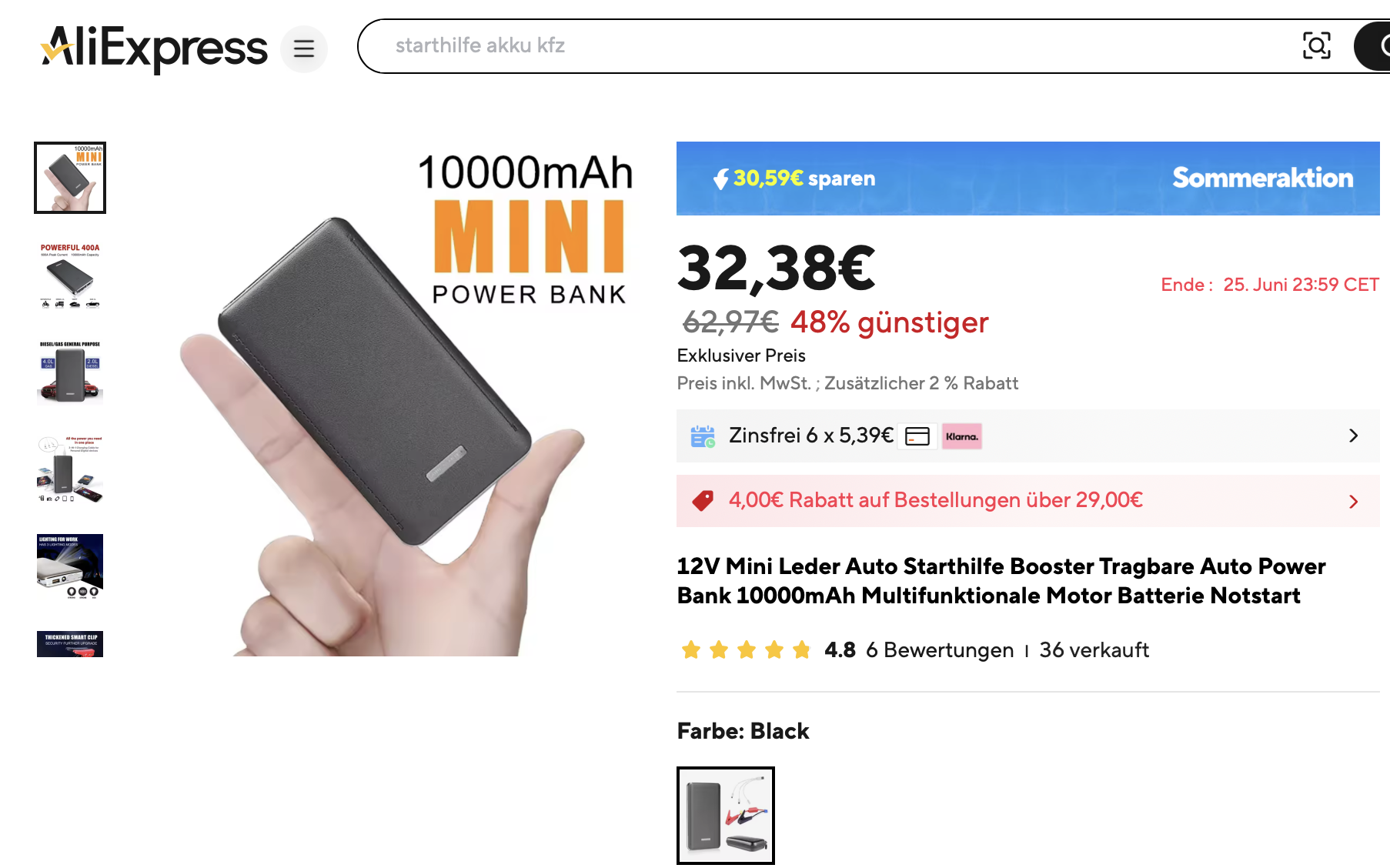
Task: Select the Diesel/Gas general purpose thumbnail
Action: pos(70,372)
